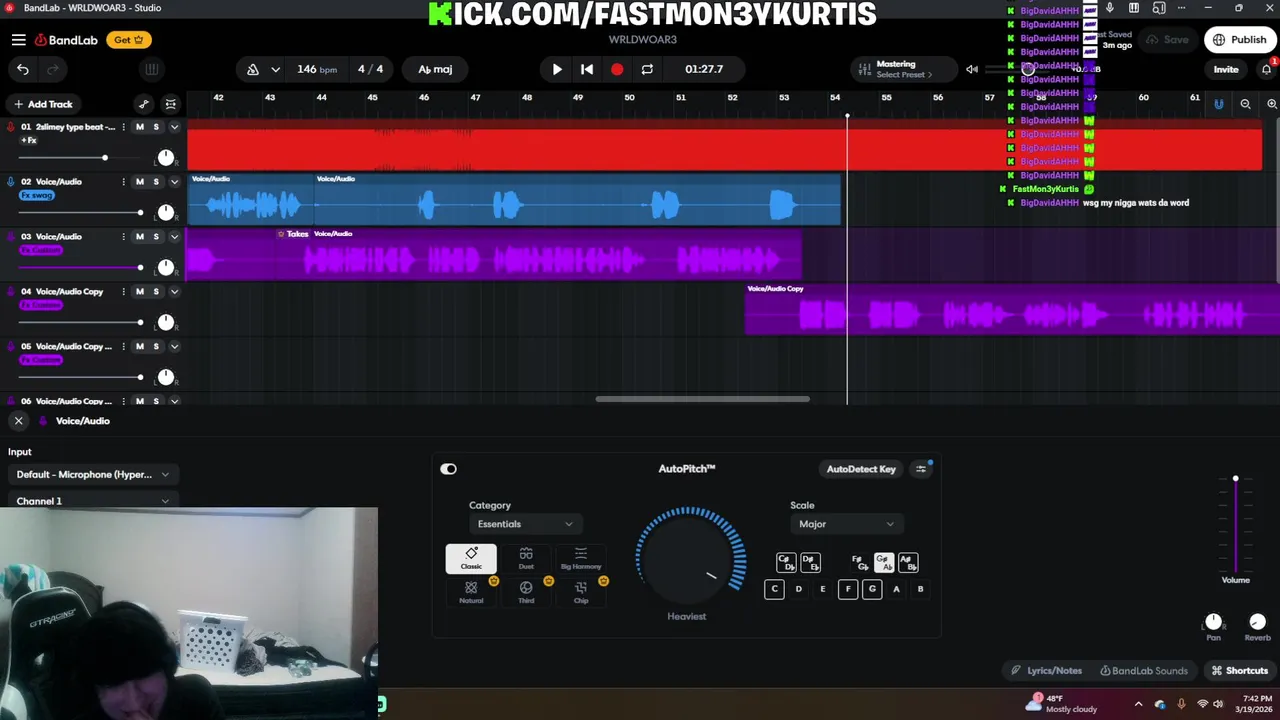Select the Duet AutoPitch effect
The width and height of the screenshot is (1280, 720).
click(526, 559)
